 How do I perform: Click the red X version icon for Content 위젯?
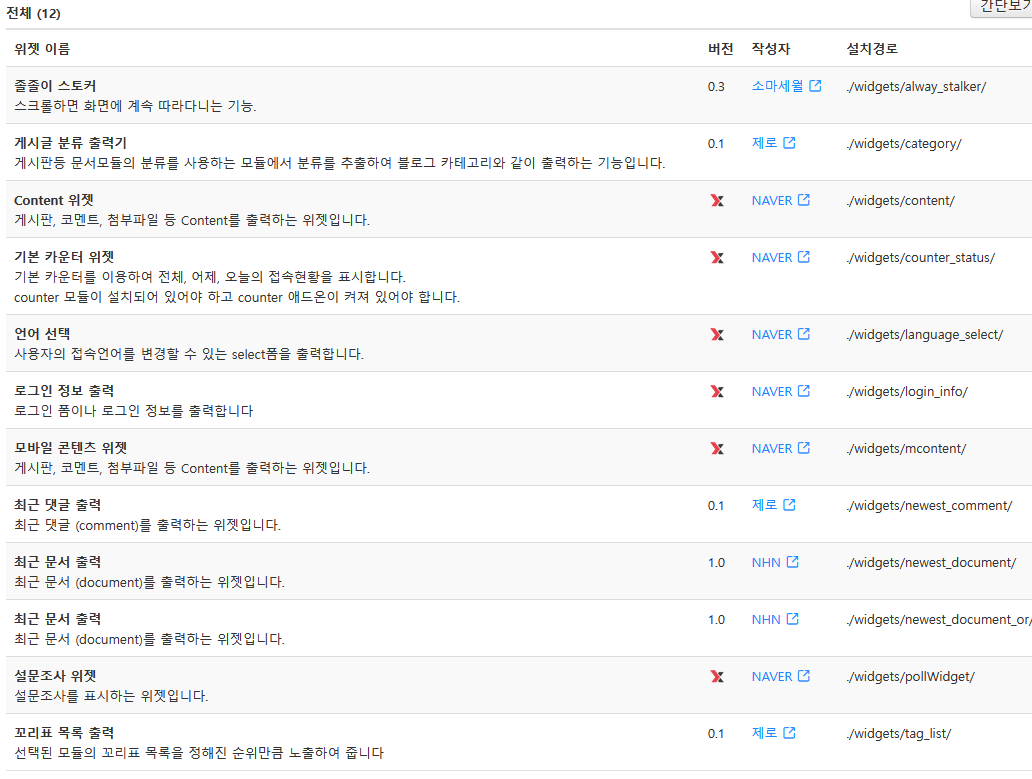(716, 201)
